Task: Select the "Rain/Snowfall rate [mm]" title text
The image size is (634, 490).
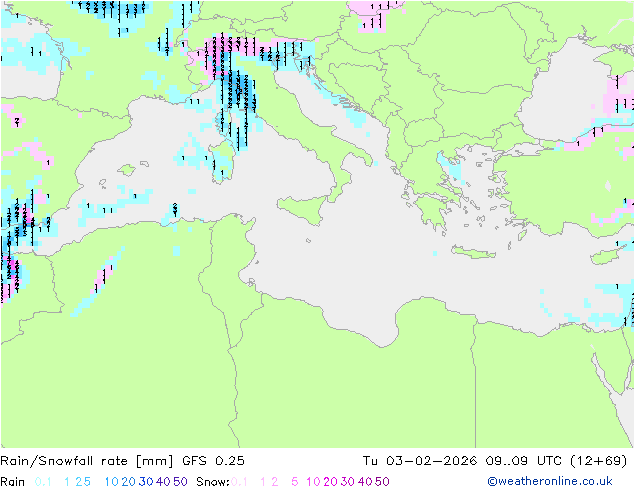Action: tap(87, 461)
